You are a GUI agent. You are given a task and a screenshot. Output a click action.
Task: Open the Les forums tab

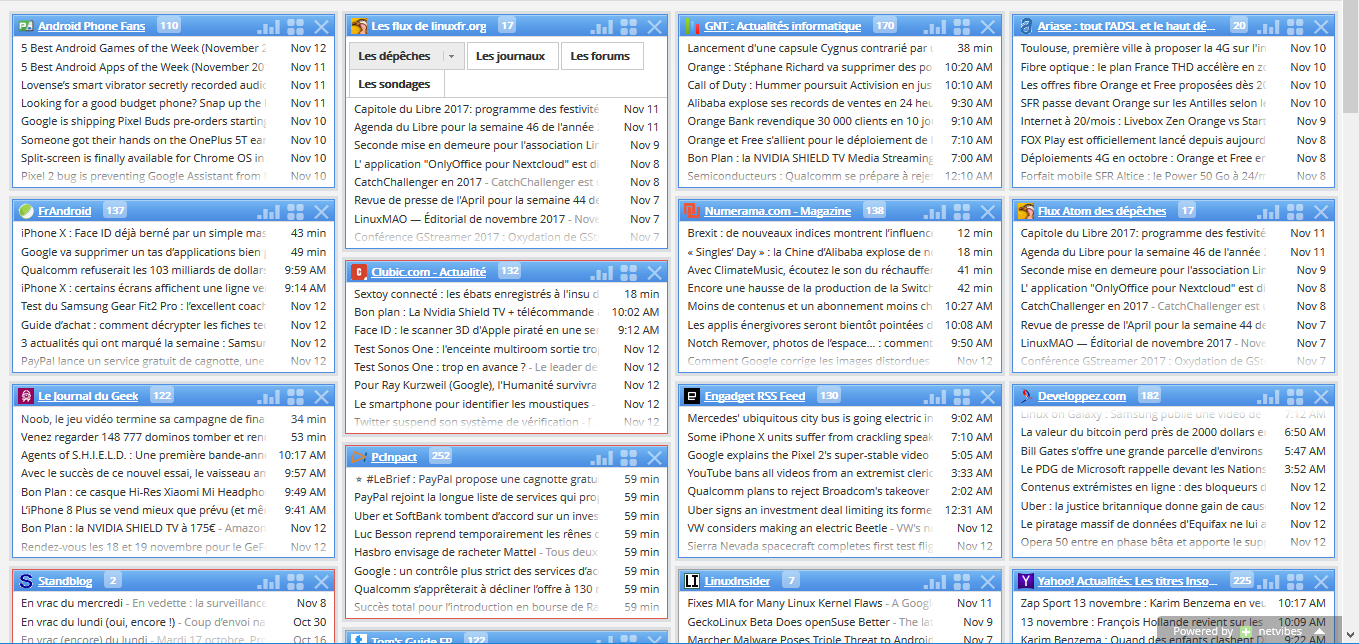(x=600, y=57)
